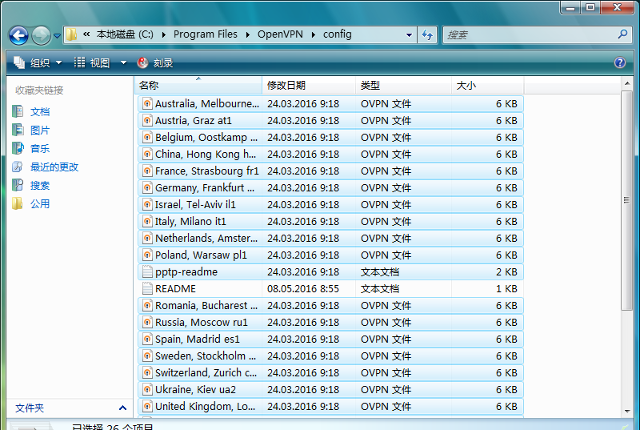Select Netherlands, Amsterdam file icon

(x=147, y=238)
